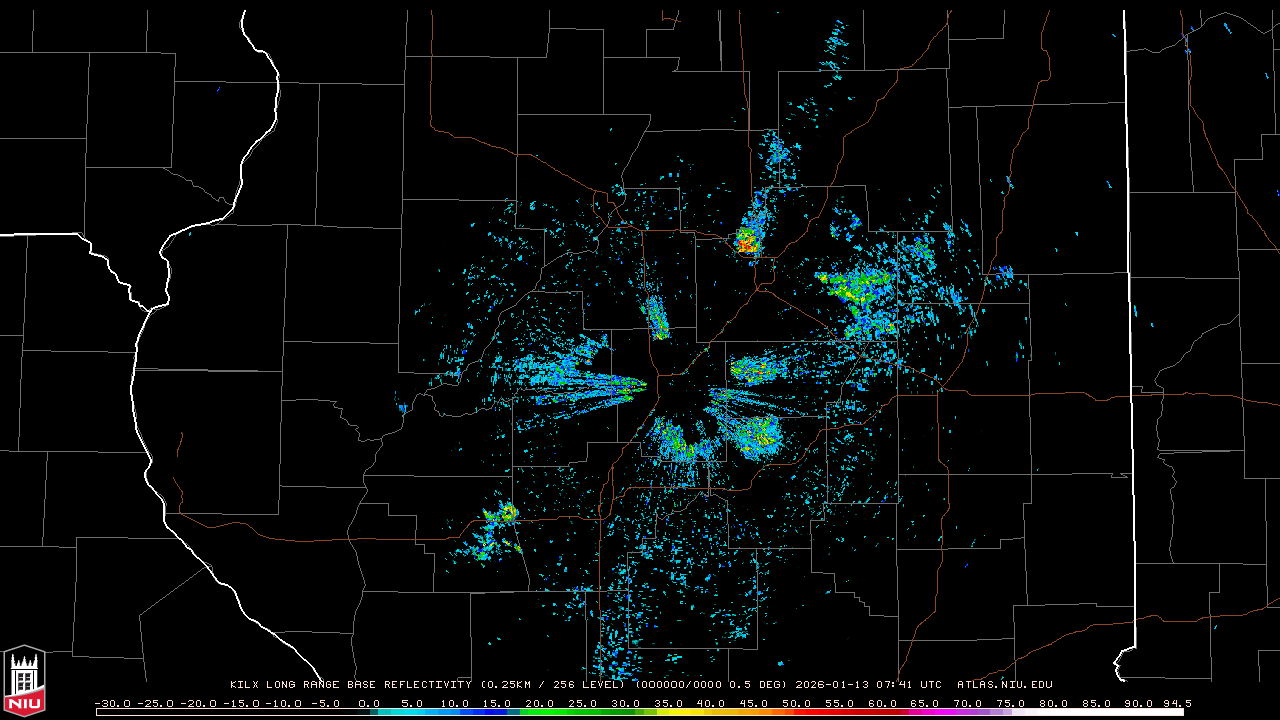Click the -30.0 label at scale start
Image resolution: width=1280 pixels, height=720 pixels.
click(111, 703)
